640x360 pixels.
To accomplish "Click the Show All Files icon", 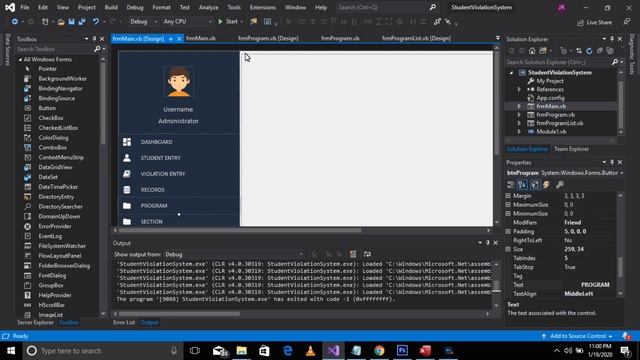I will coord(610,51).
